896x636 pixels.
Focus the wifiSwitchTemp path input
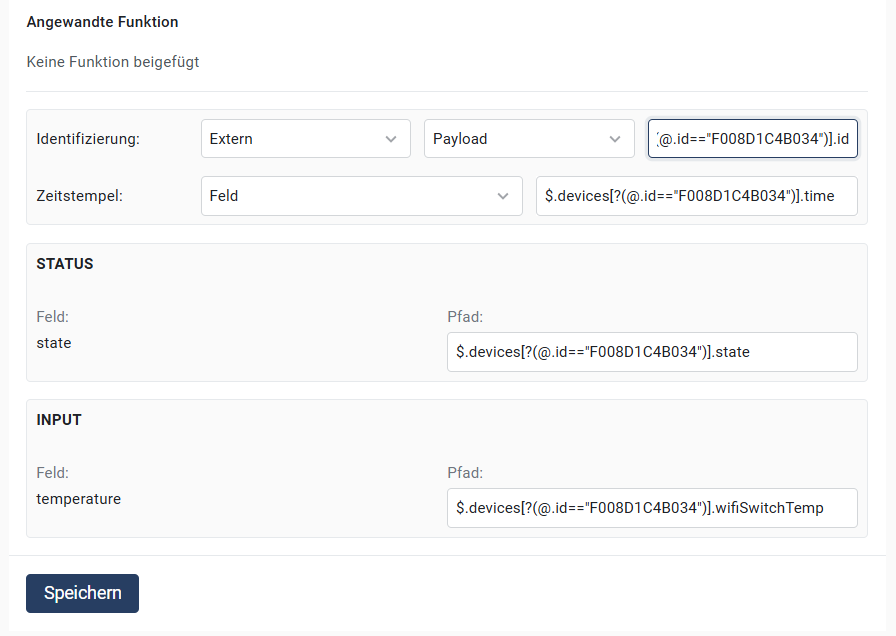tap(652, 508)
